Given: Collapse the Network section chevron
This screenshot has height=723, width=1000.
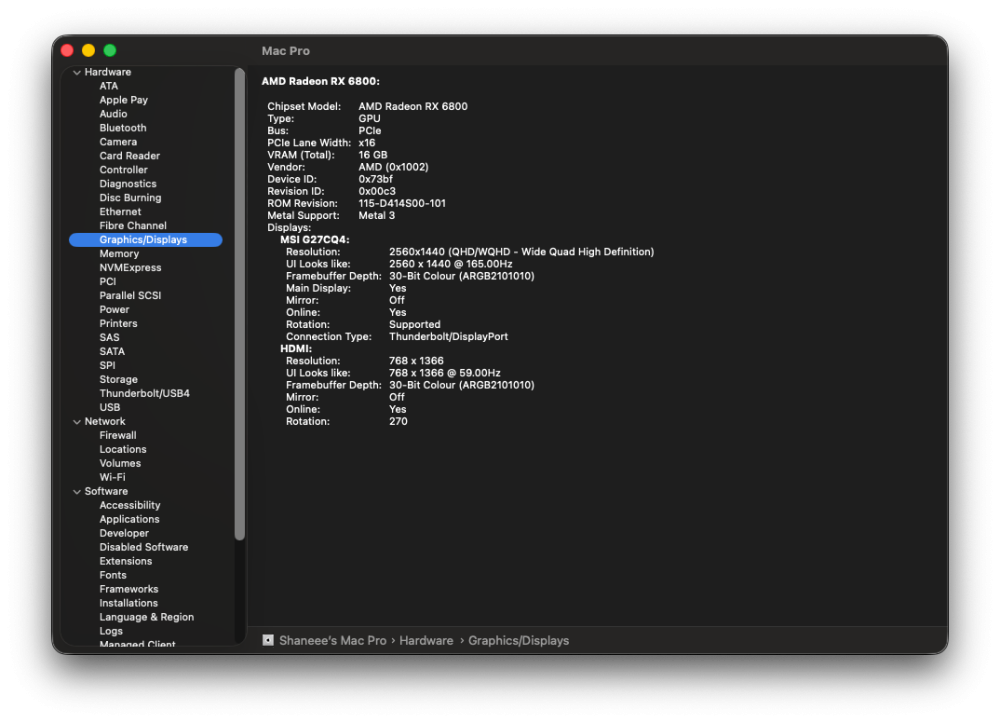Looking at the screenshot, I should click(77, 422).
